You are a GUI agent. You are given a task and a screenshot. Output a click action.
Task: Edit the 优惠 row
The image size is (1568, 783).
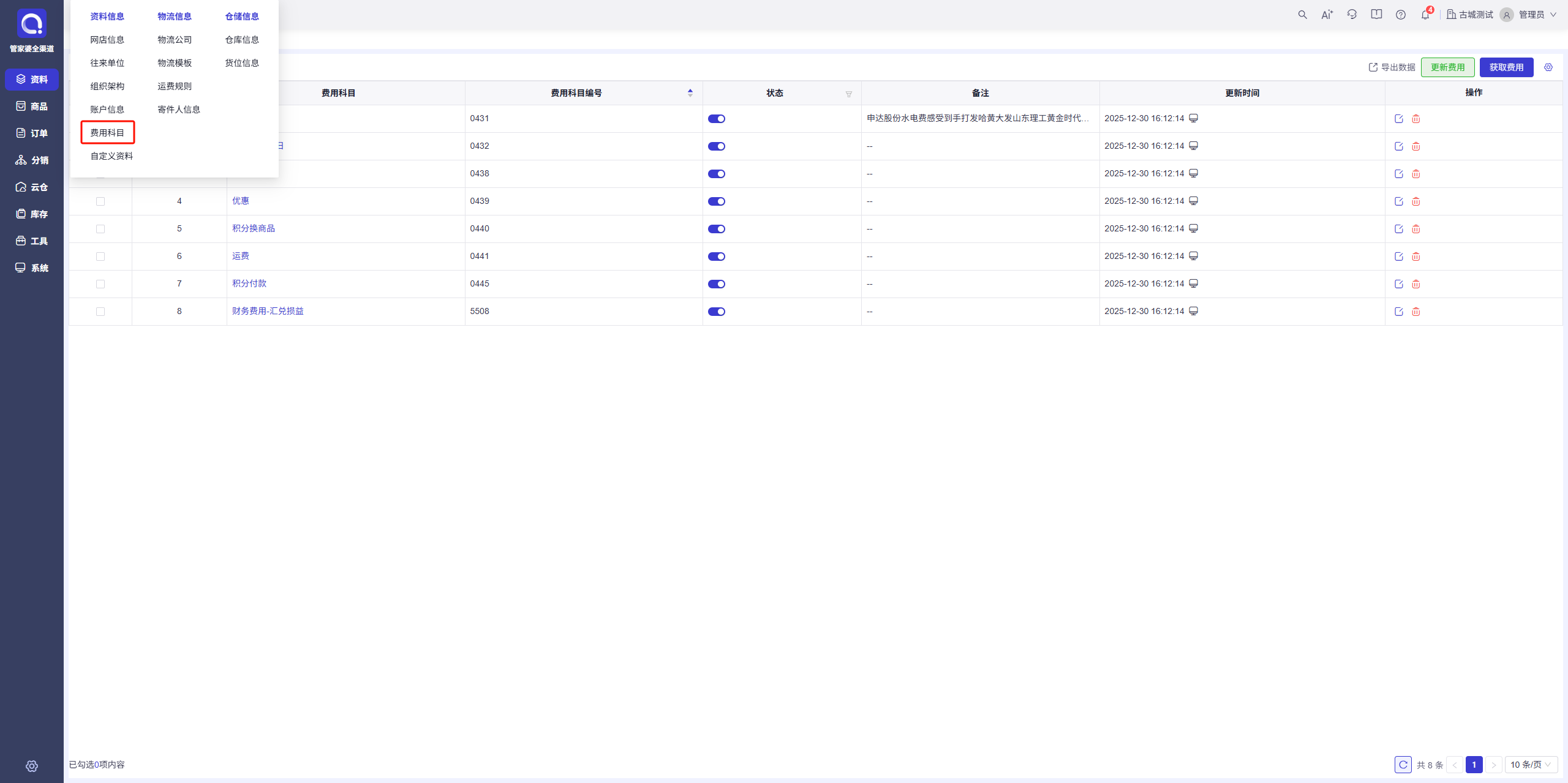1399,201
